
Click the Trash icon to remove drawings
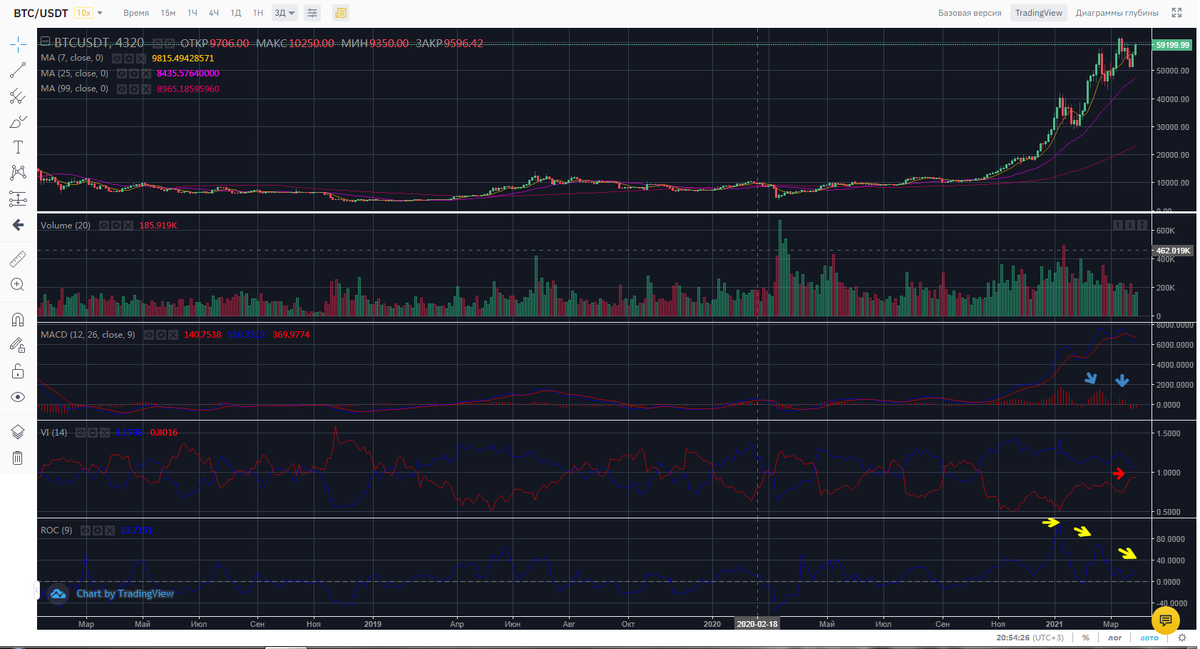(x=17, y=456)
